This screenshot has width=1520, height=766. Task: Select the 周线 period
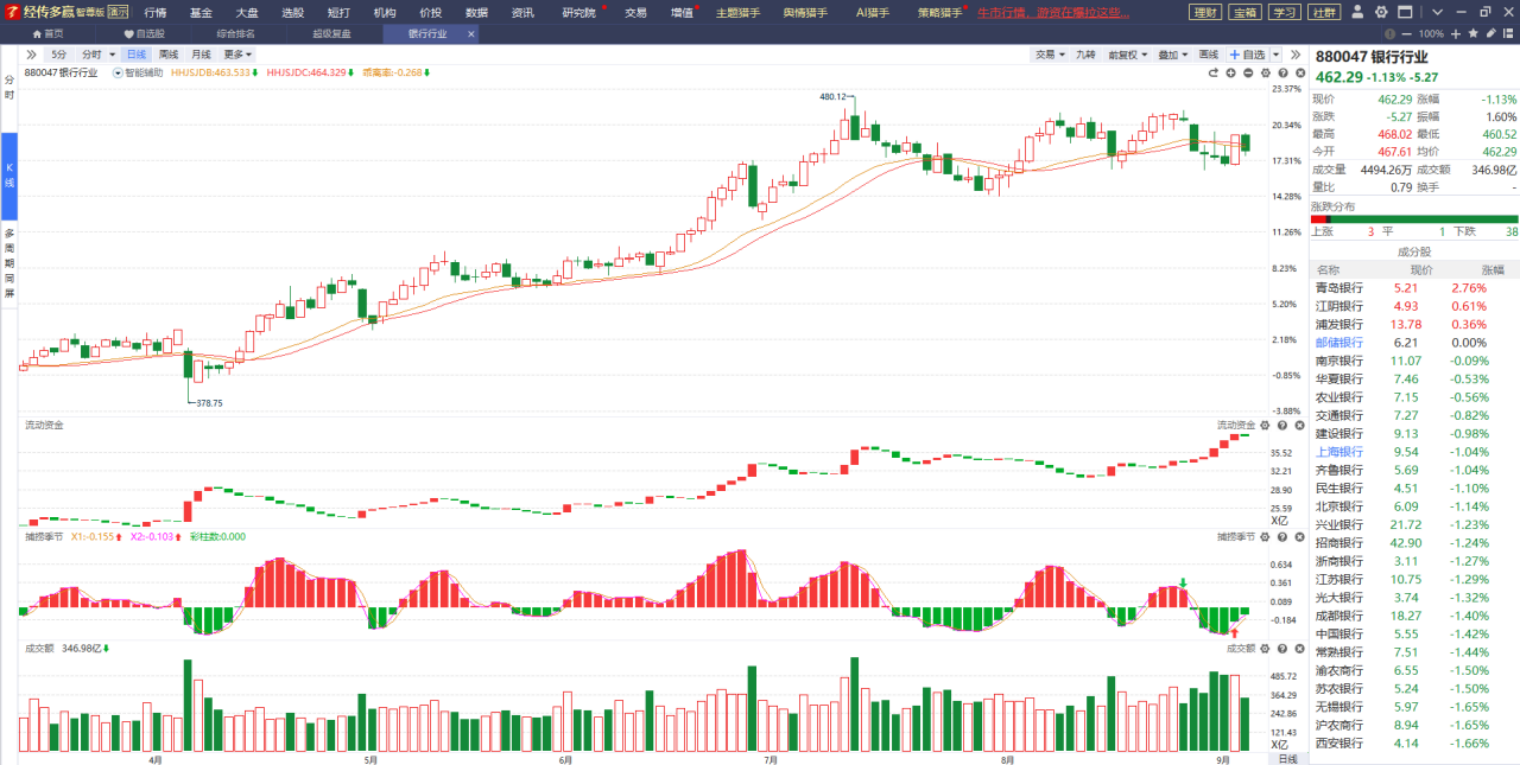click(x=169, y=54)
